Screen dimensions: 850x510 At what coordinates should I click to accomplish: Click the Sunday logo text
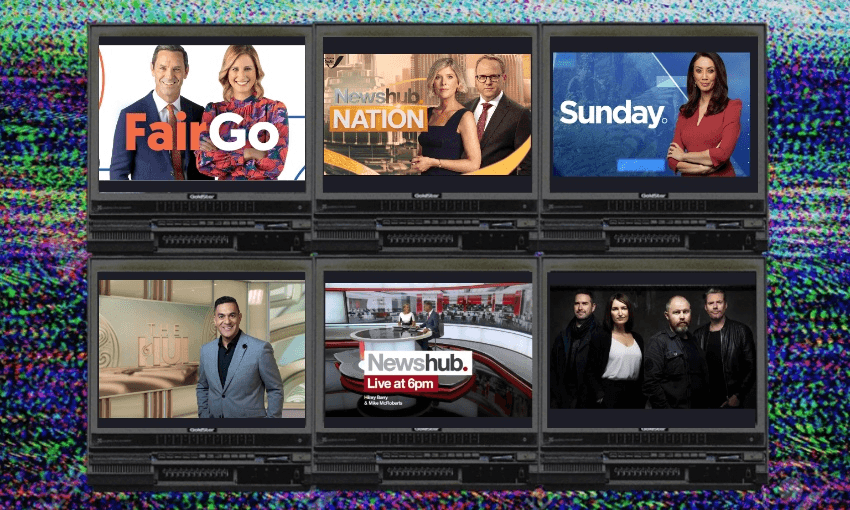click(x=612, y=113)
